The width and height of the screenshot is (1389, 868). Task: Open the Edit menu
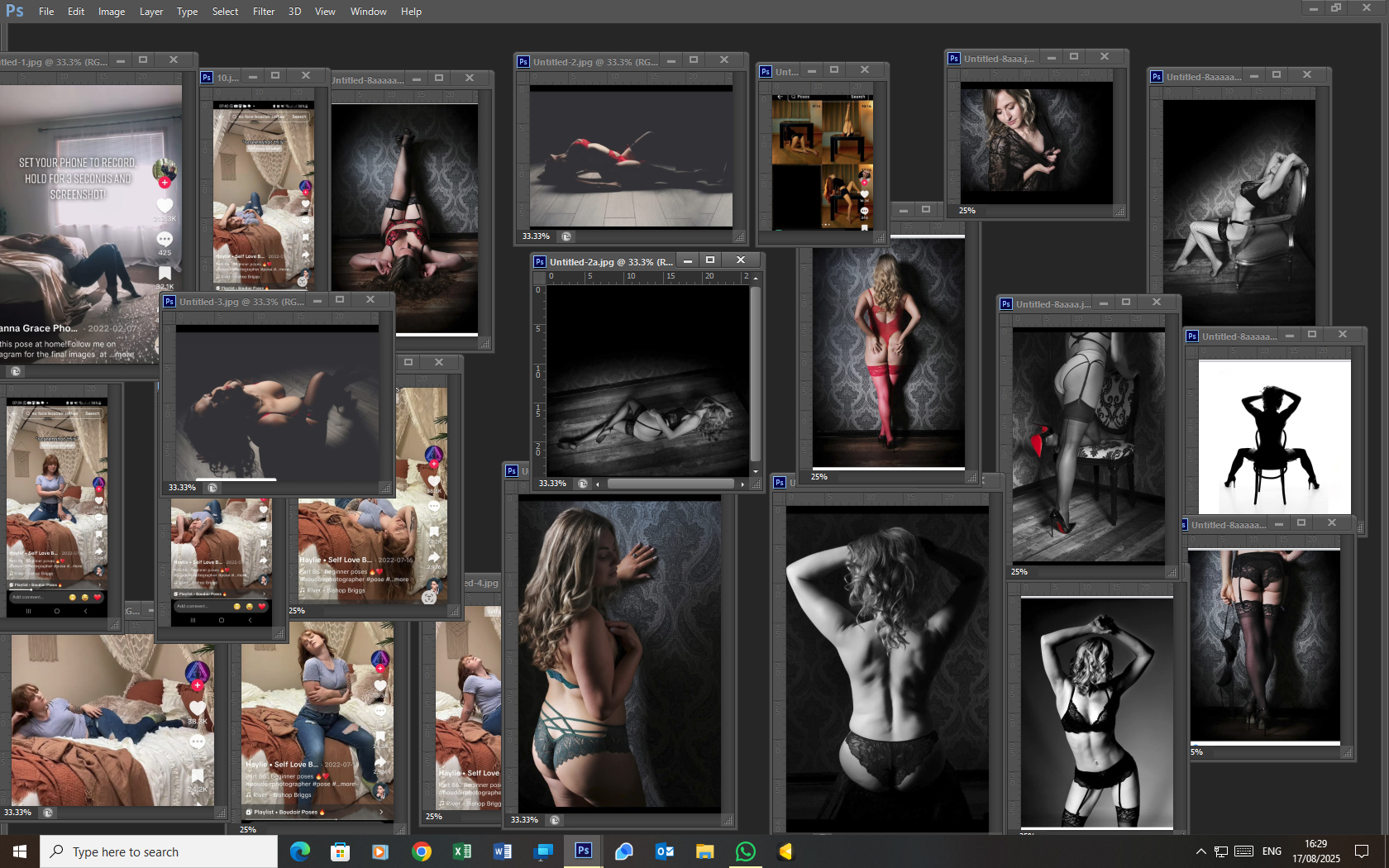coord(76,12)
